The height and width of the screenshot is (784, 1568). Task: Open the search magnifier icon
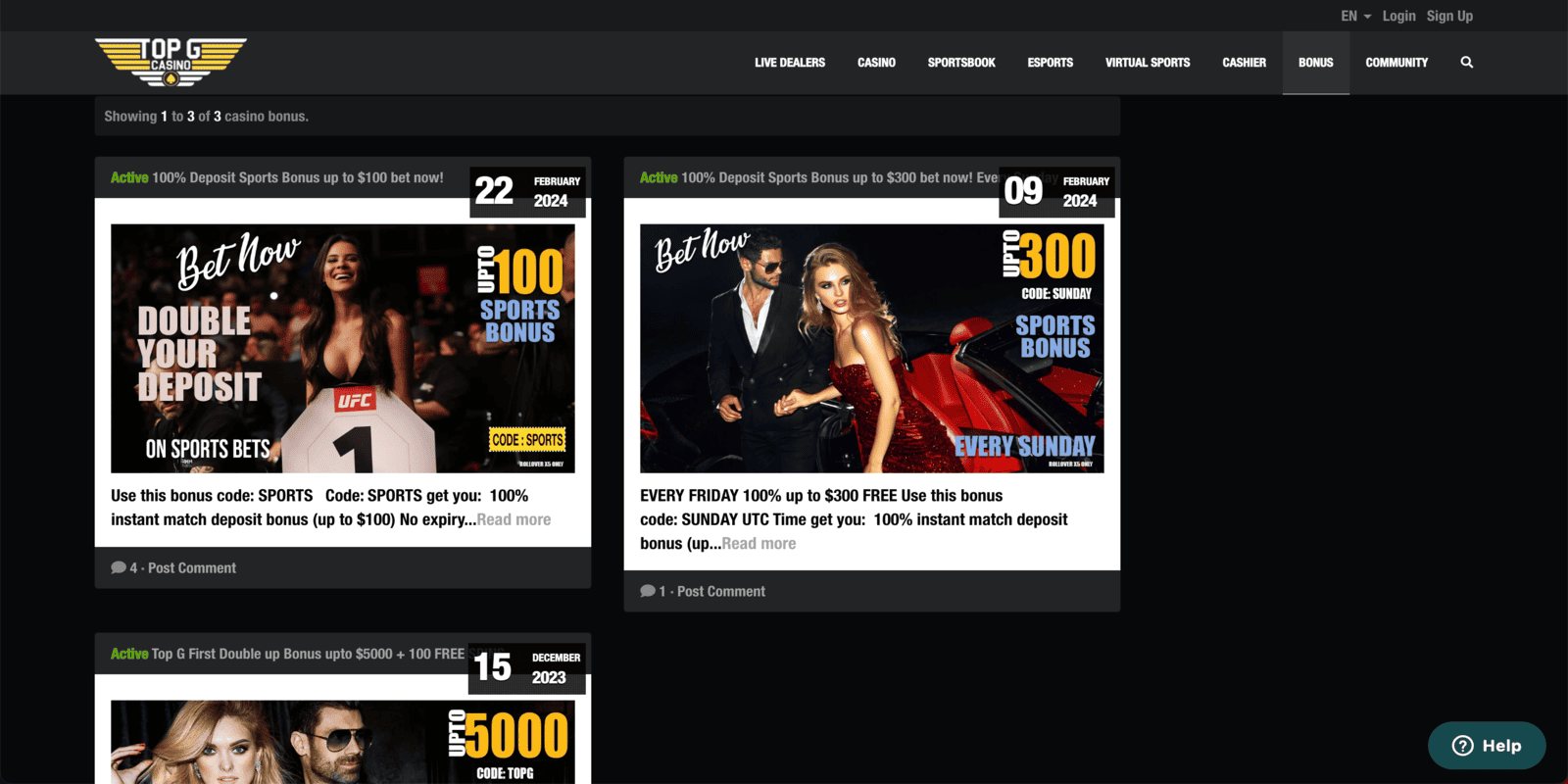[x=1466, y=63]
